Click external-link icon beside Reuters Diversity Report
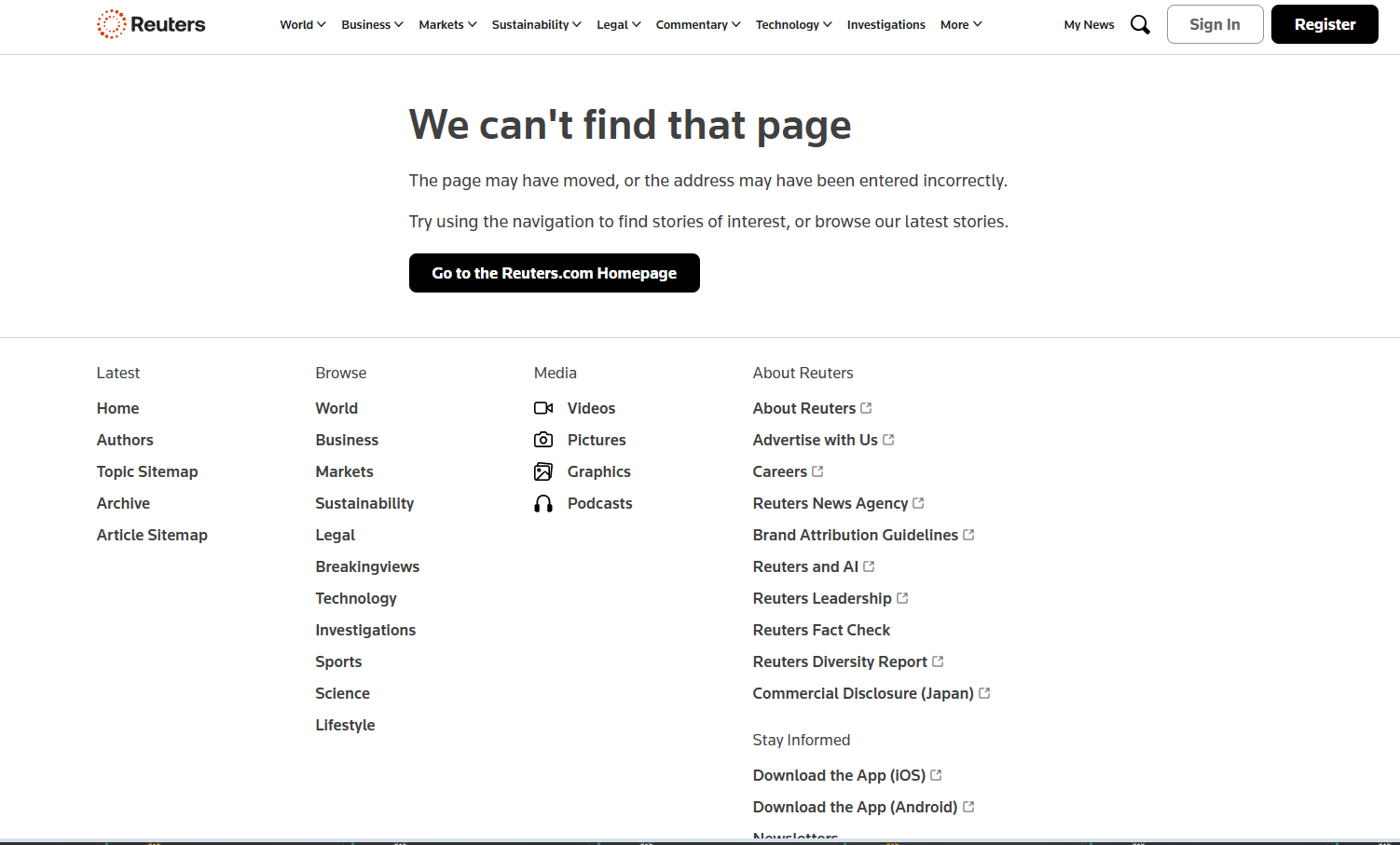1400x845 pixels. [x=938, y=661]
